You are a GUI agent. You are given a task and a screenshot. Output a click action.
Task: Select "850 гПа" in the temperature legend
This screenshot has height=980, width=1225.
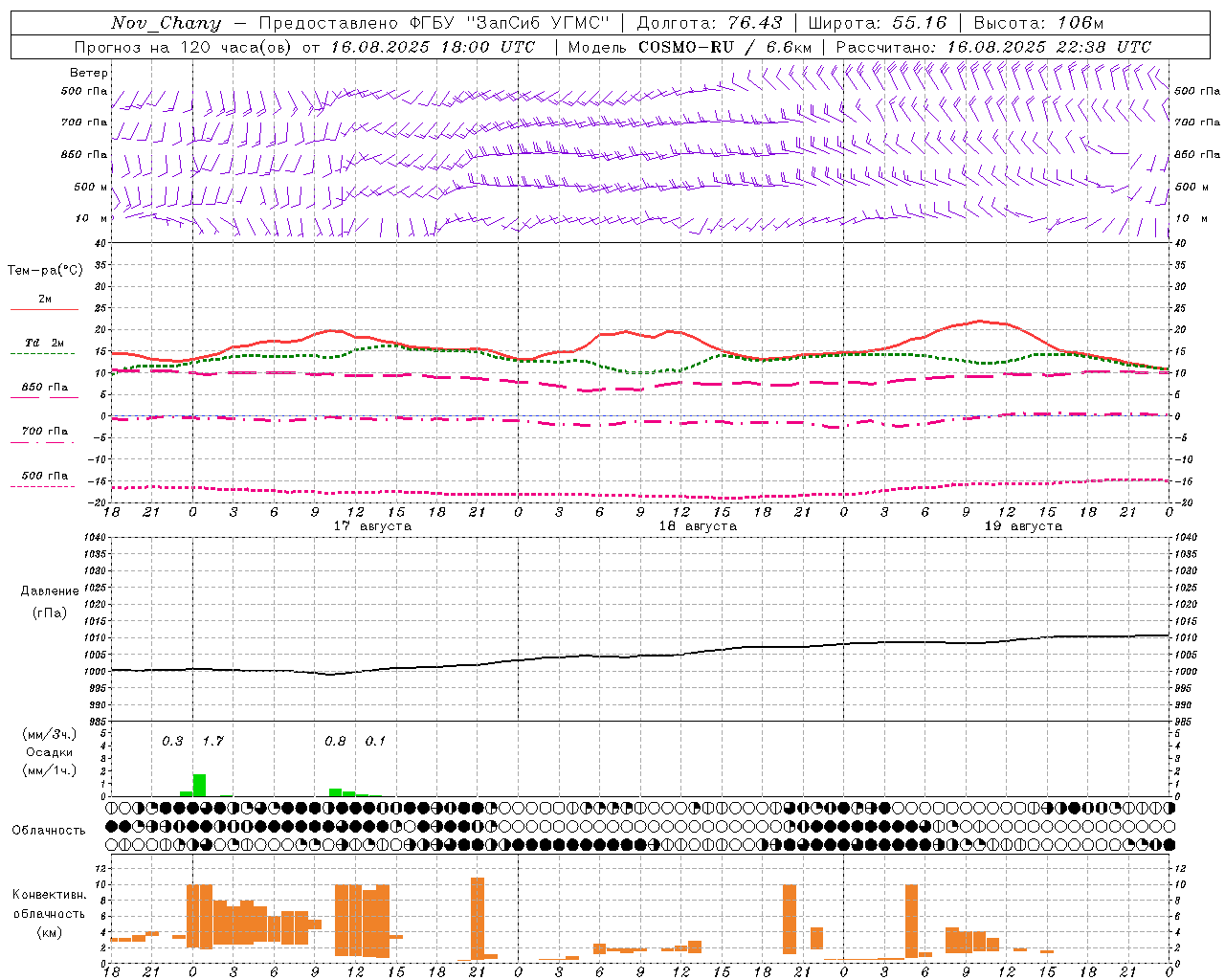click(x=45, y=388)
